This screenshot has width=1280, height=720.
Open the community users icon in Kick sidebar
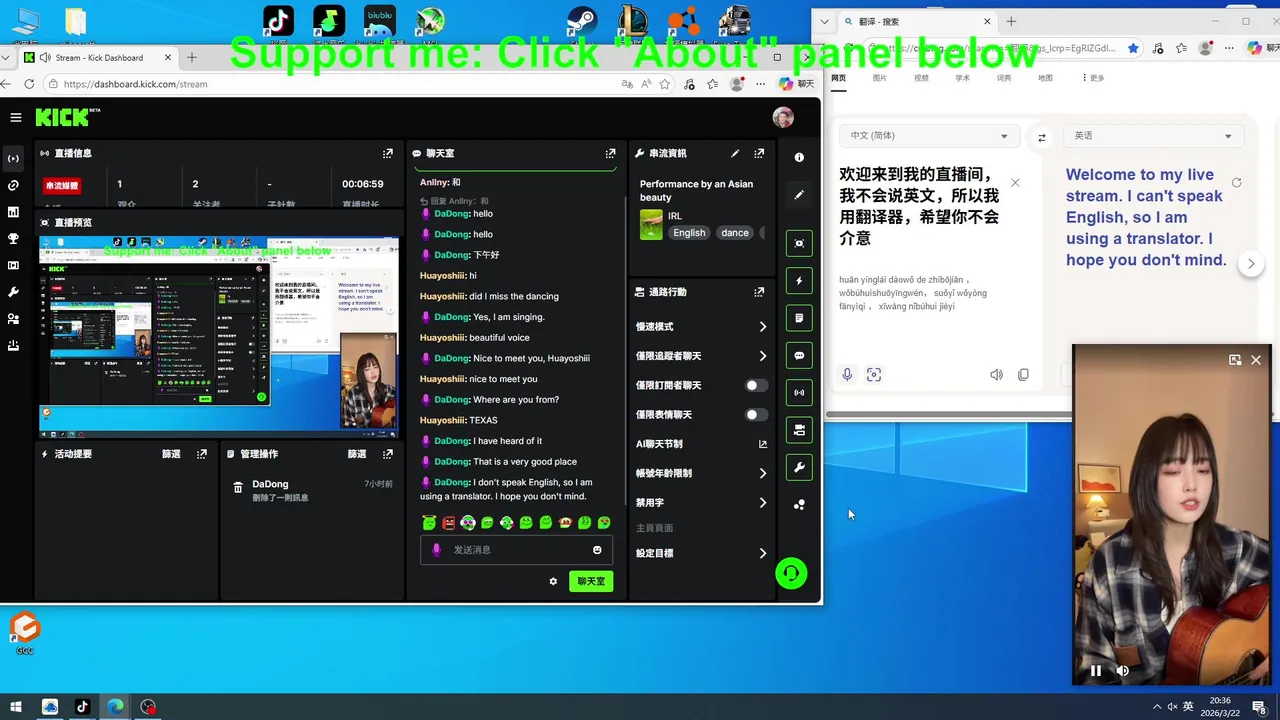(13, 319)
